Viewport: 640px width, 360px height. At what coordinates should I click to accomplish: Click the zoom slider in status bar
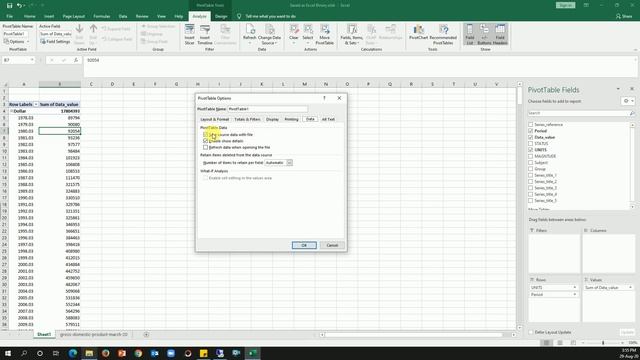click(x=603, y=343)
